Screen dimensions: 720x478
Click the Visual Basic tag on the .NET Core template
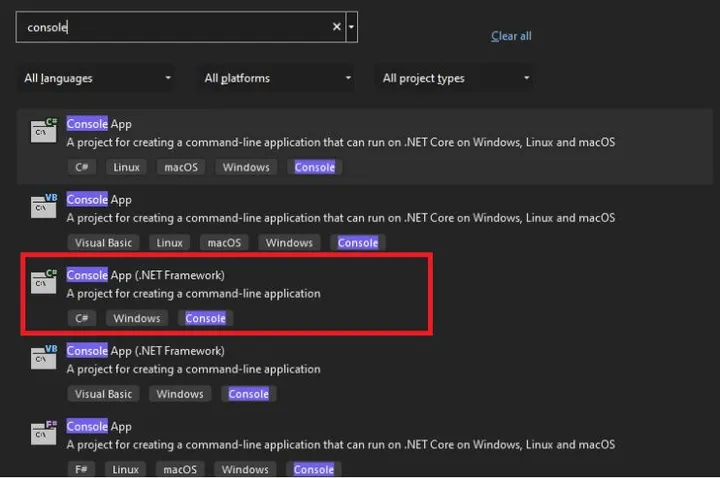tap(103, 242)
